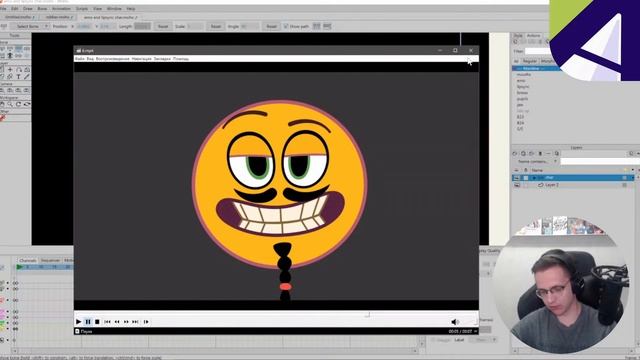
Task: Click Reset next to Length field
Action: 163,26
